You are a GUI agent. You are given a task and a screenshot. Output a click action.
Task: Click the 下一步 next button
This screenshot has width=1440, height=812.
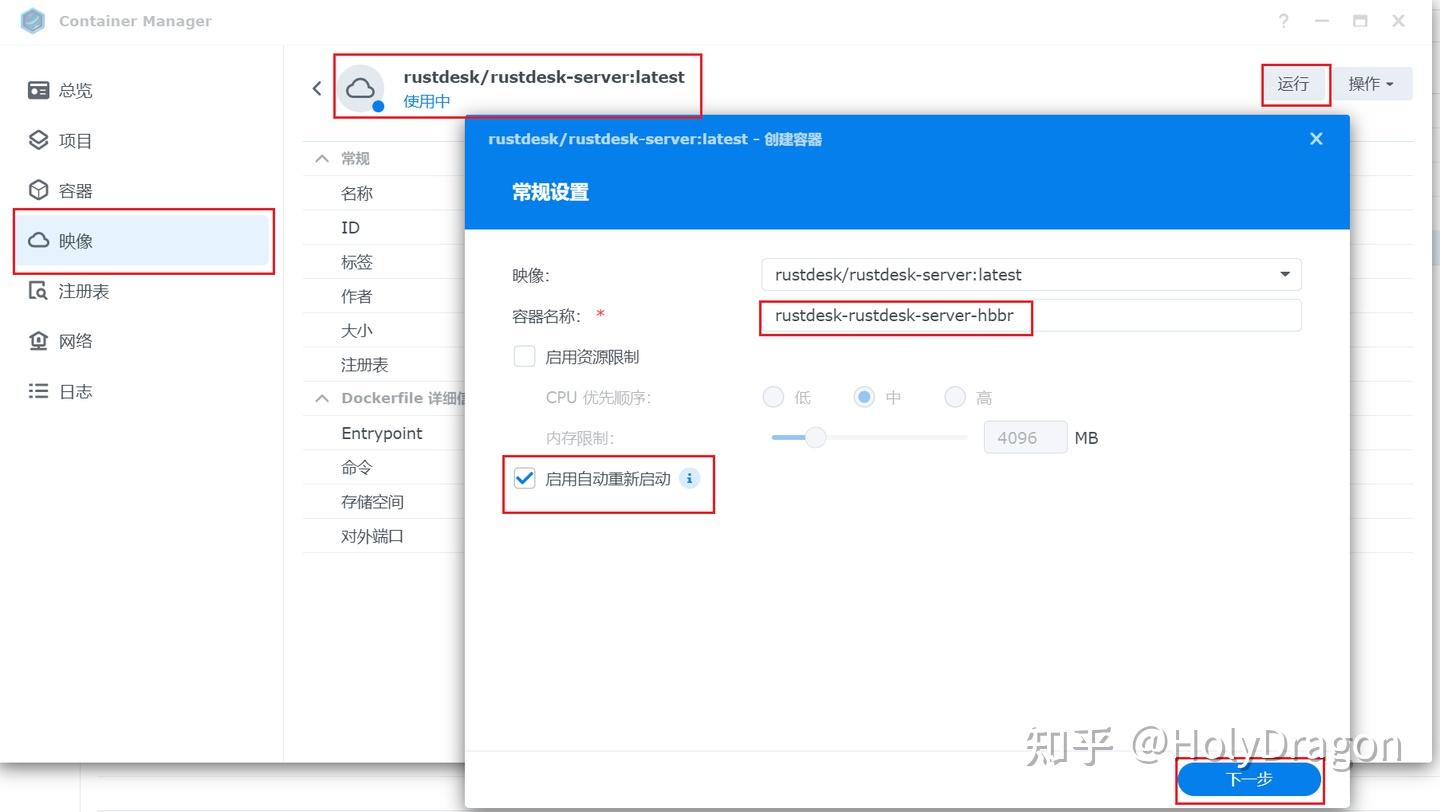[1249, 779]
